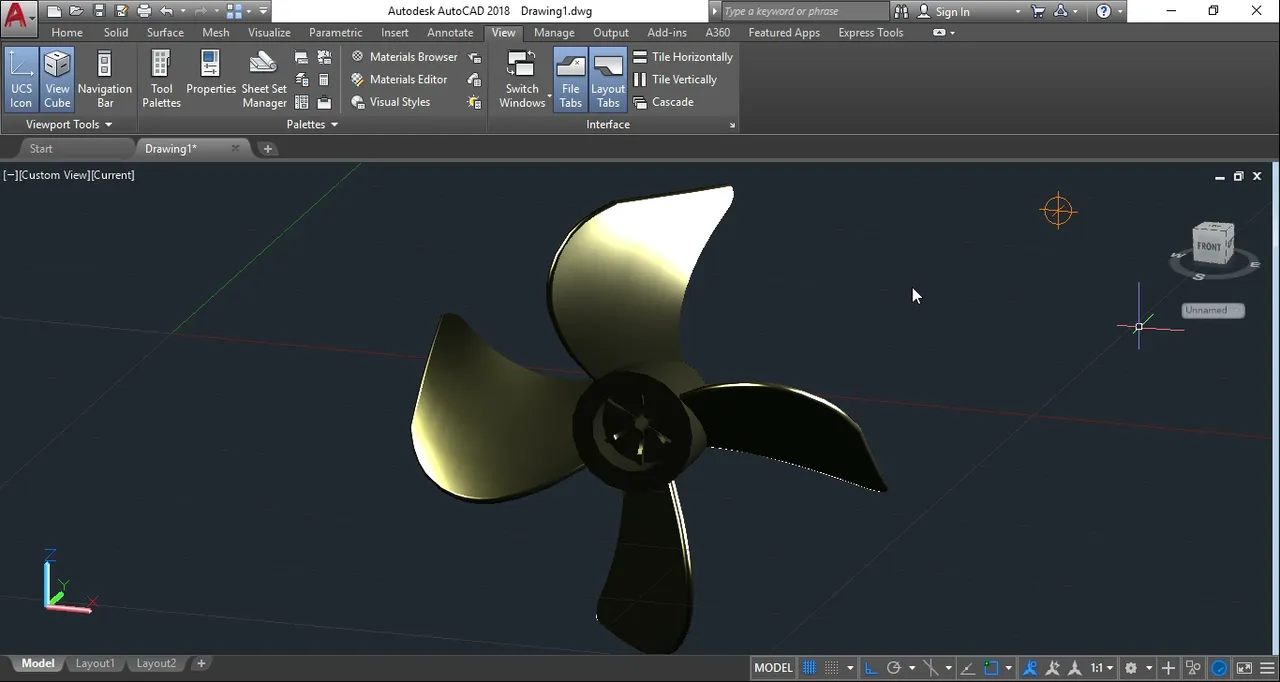Open the Properties palette
Screen dimensions: 1280x682
coord(211,75)
